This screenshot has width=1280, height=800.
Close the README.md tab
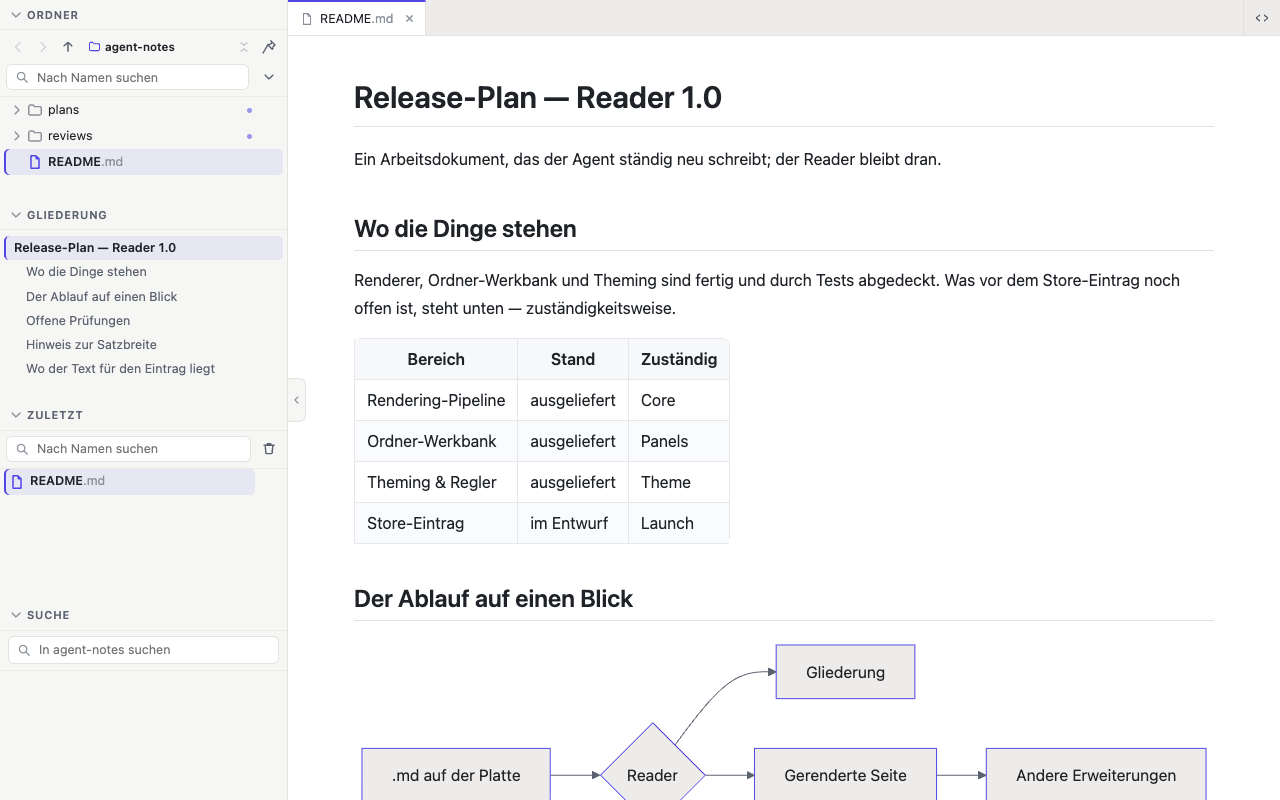pyautogui.click(x=409, y=19)
